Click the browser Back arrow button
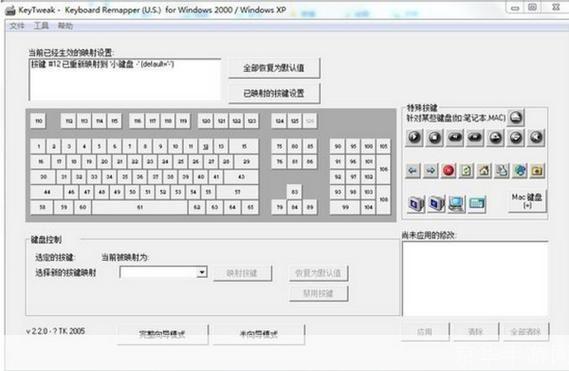The image size is (569, 371). (413, 171)
